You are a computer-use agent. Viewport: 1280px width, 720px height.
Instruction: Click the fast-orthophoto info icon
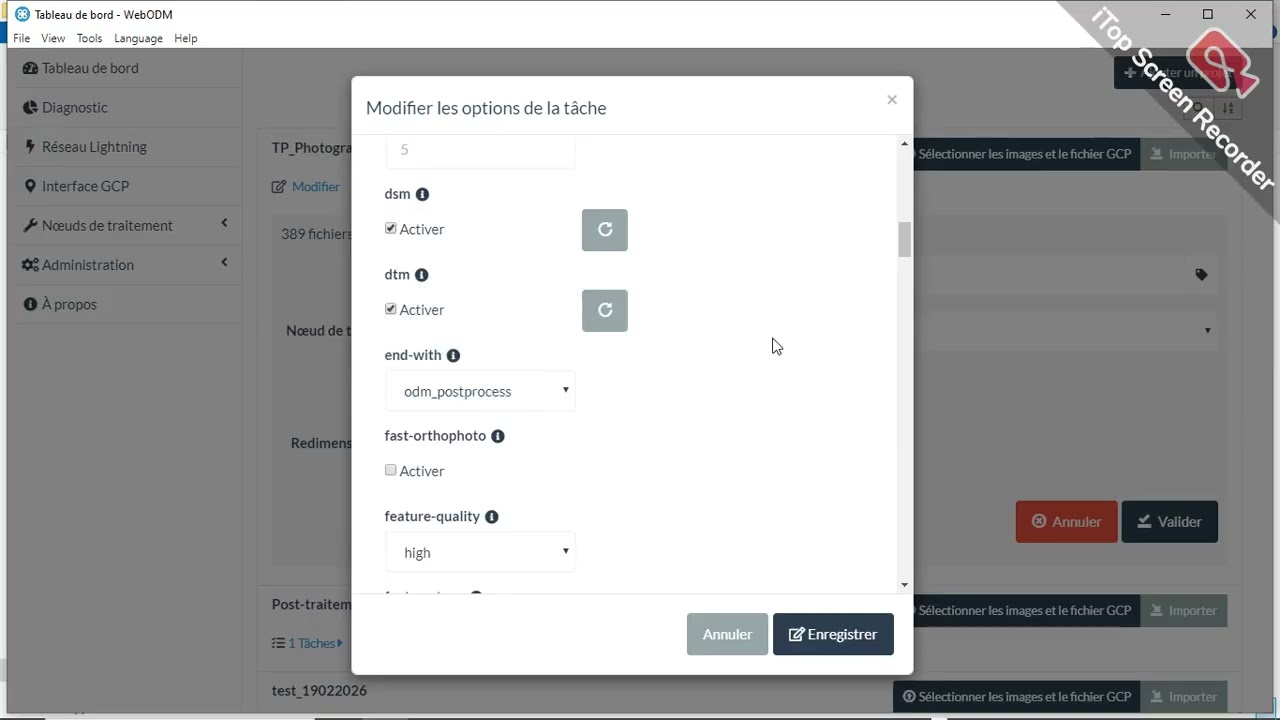click(498, 436)
